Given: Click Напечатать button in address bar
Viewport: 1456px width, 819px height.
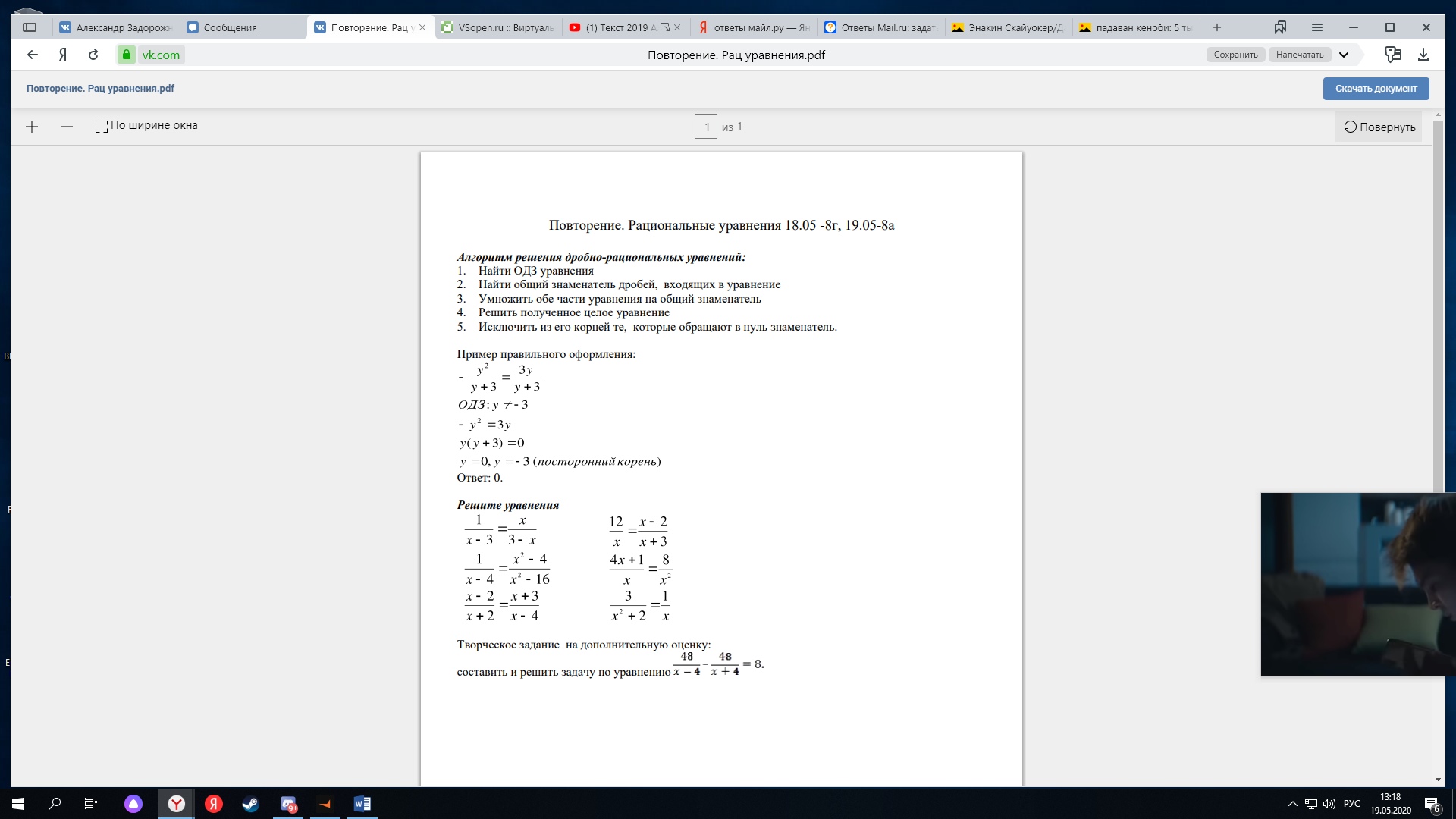Looking at the screenshot, I should pos(1299,55).
